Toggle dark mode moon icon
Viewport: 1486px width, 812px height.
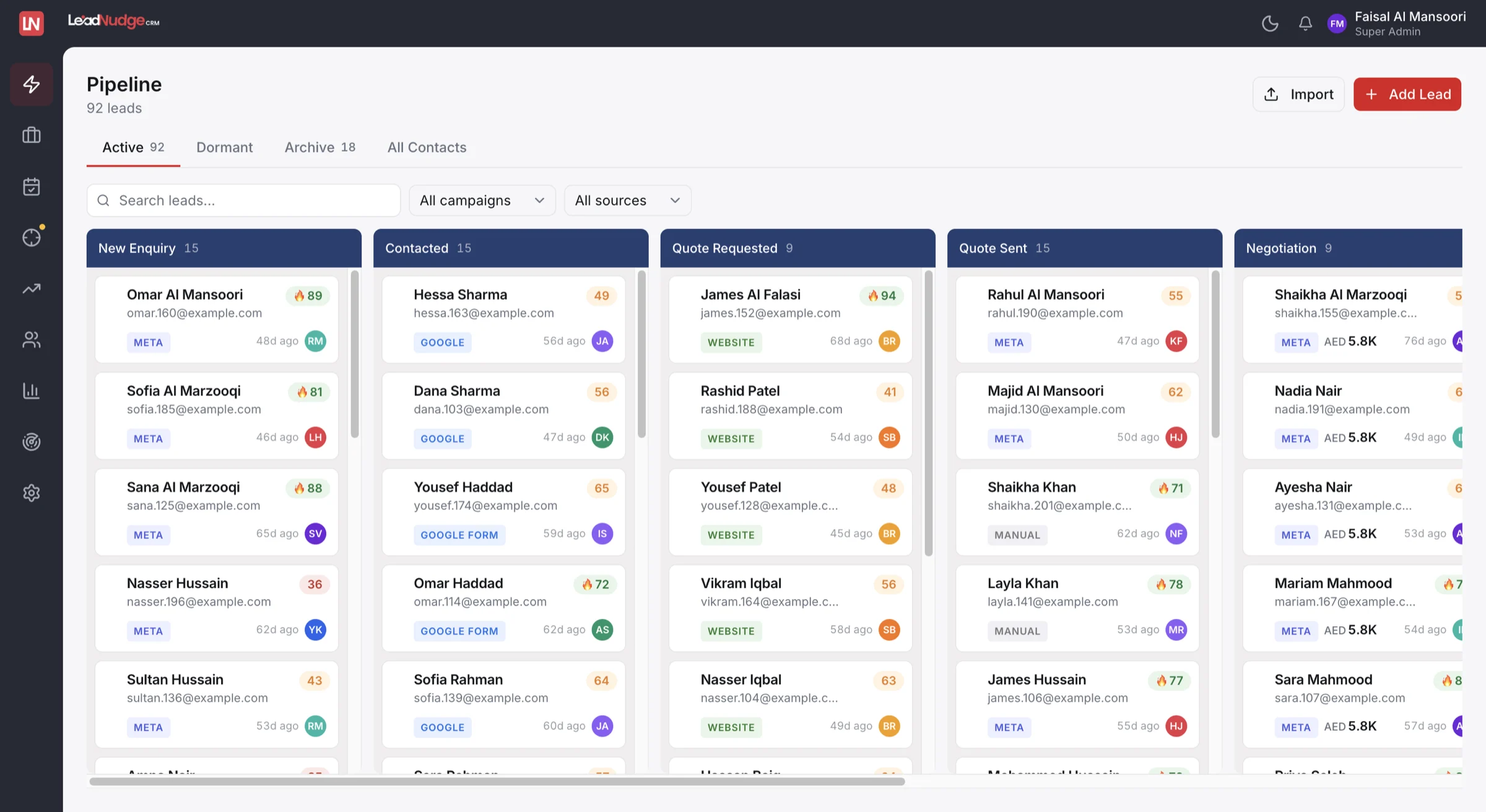coord(1270,24)
